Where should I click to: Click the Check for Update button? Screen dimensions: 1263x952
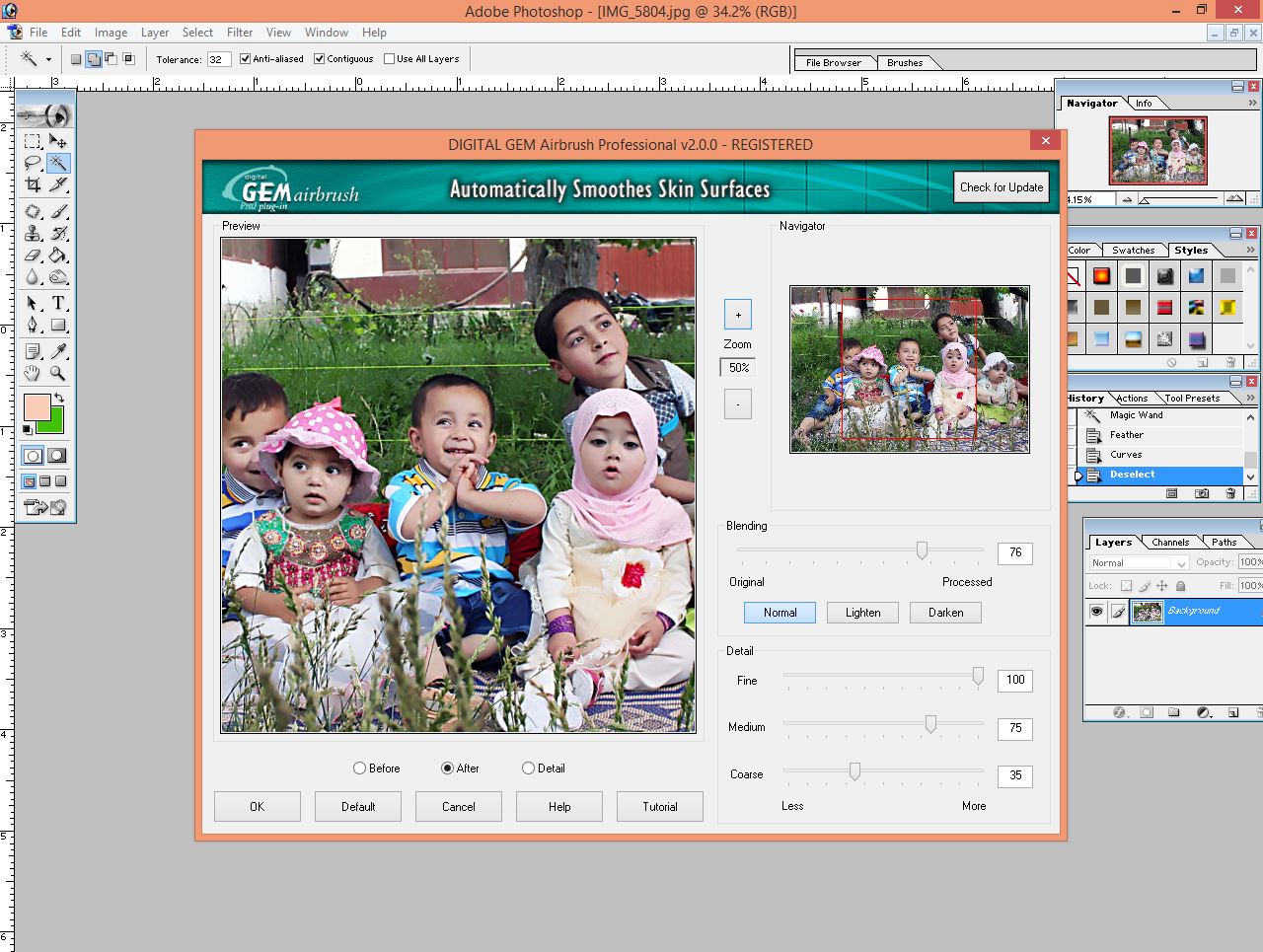coord(1001,187)
